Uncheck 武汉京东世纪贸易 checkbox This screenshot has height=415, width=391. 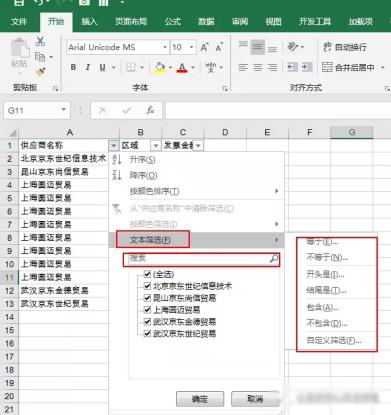click(x=147, y=333)
